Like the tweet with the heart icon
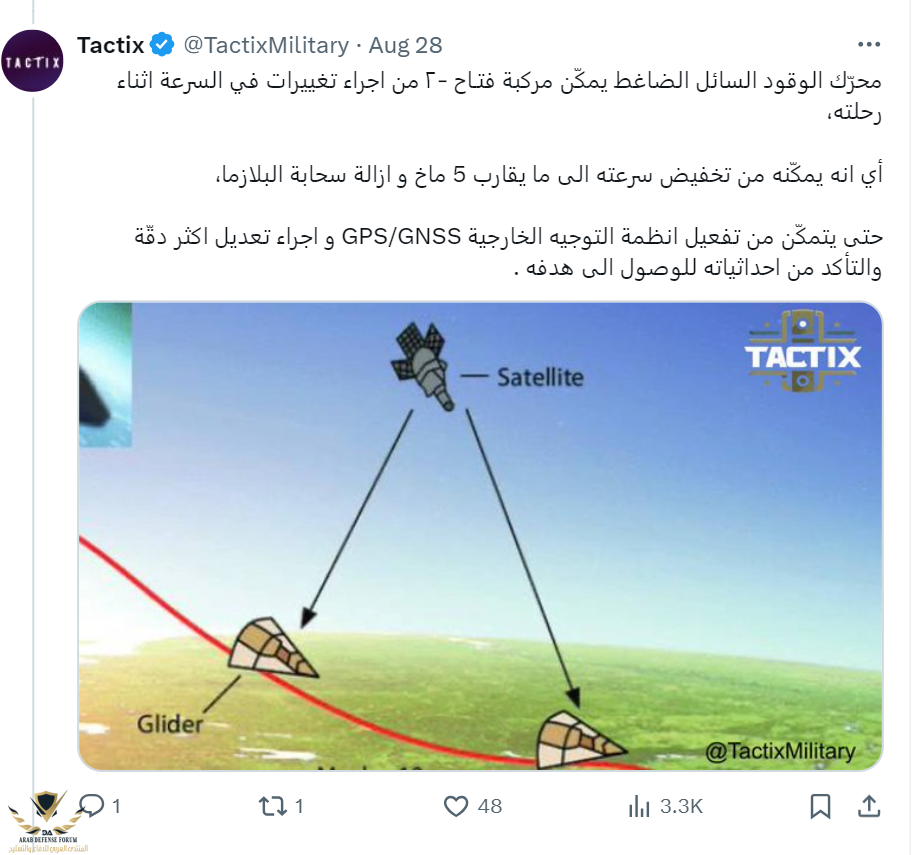The image size is (915, 855). (456, 807)
